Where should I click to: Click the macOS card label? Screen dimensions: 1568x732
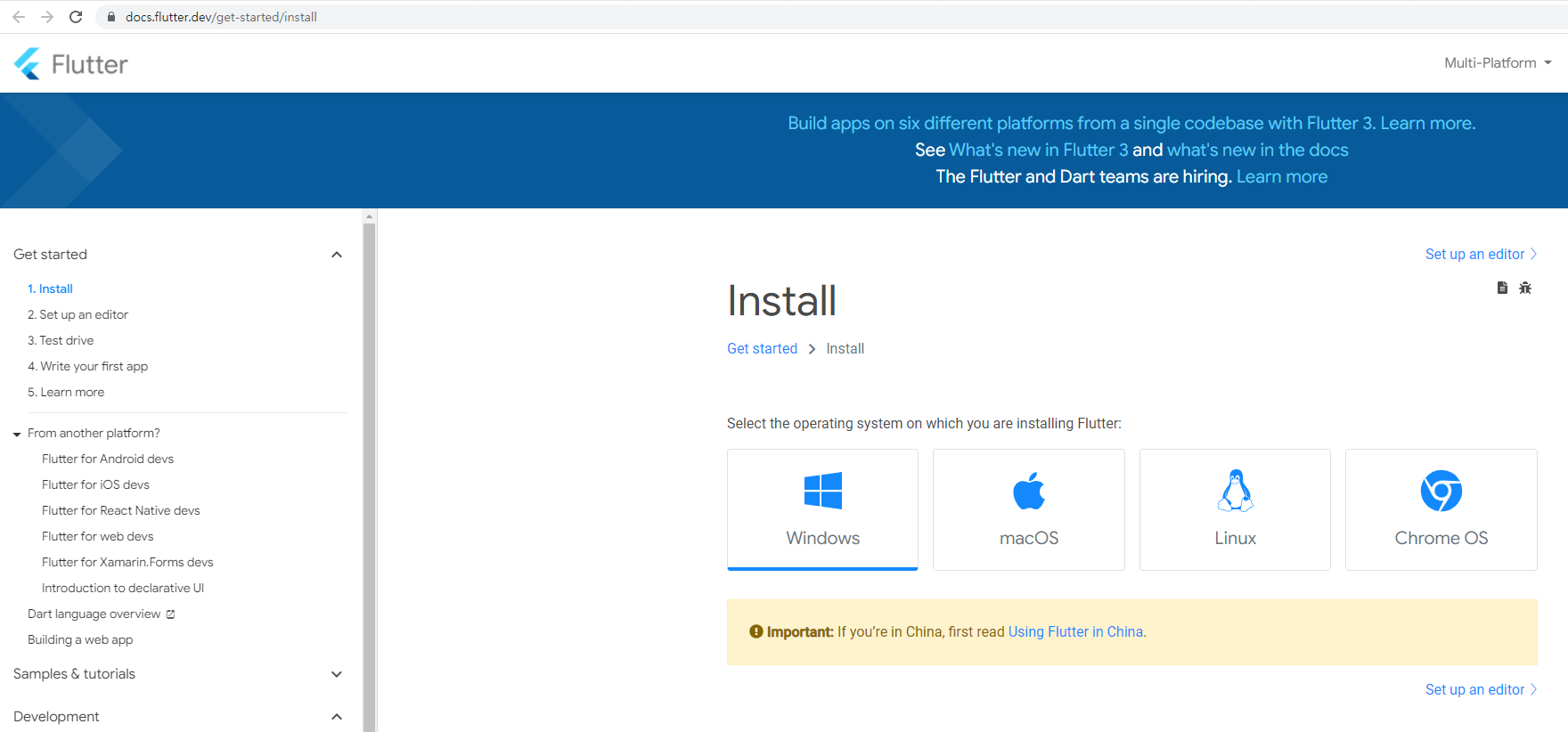(1029, 538)
